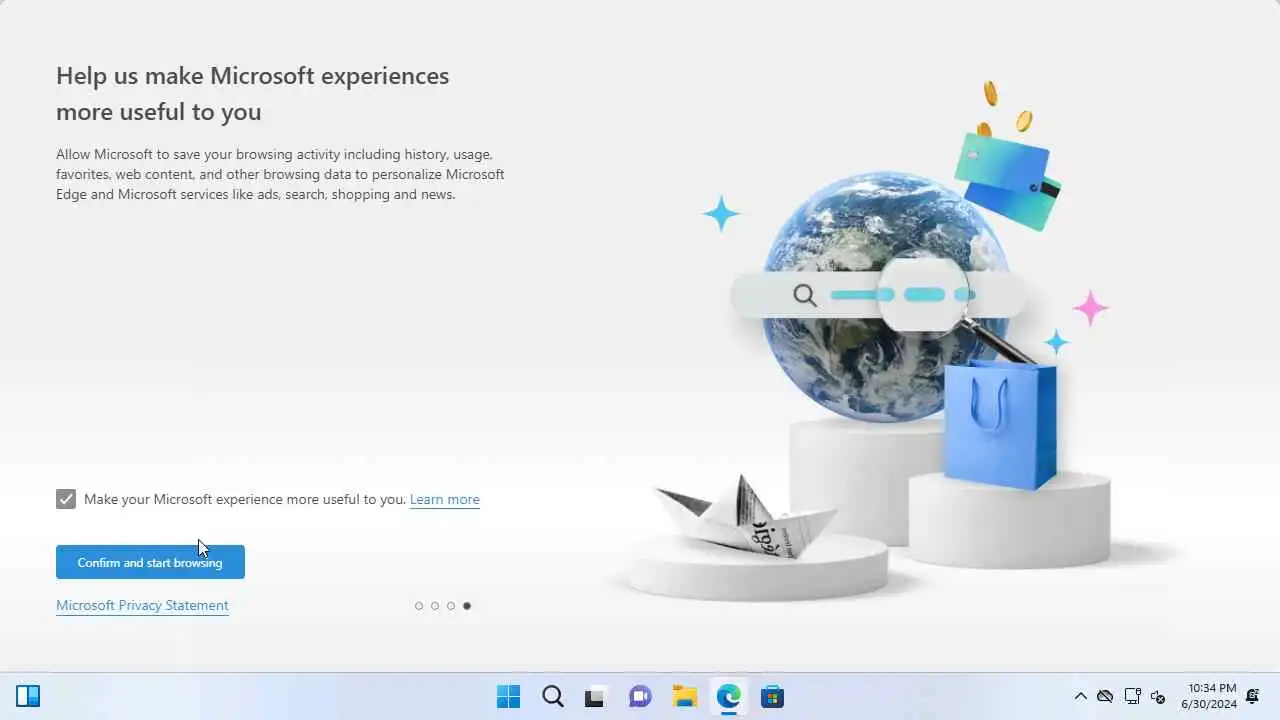The image size is (1280, 720).
Task: Open the Widgets panel icon
Action: 28,696
